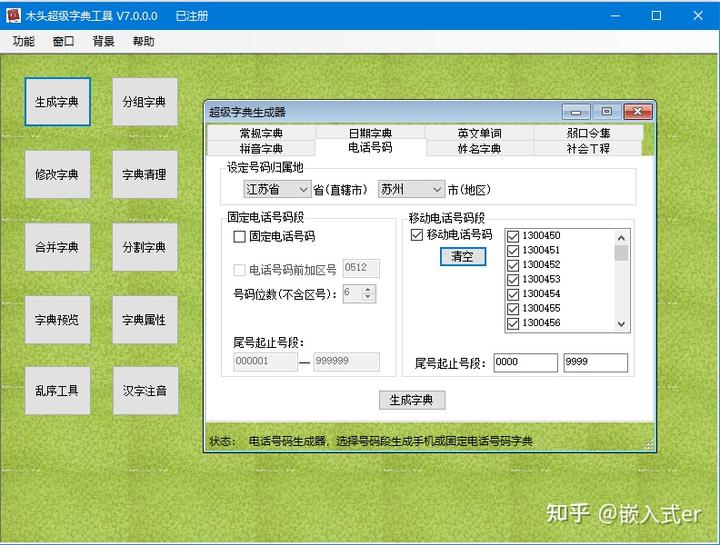Click the 999999 landline end field
The height and width of the screenshot is (545, 720).
coord(347,361)
